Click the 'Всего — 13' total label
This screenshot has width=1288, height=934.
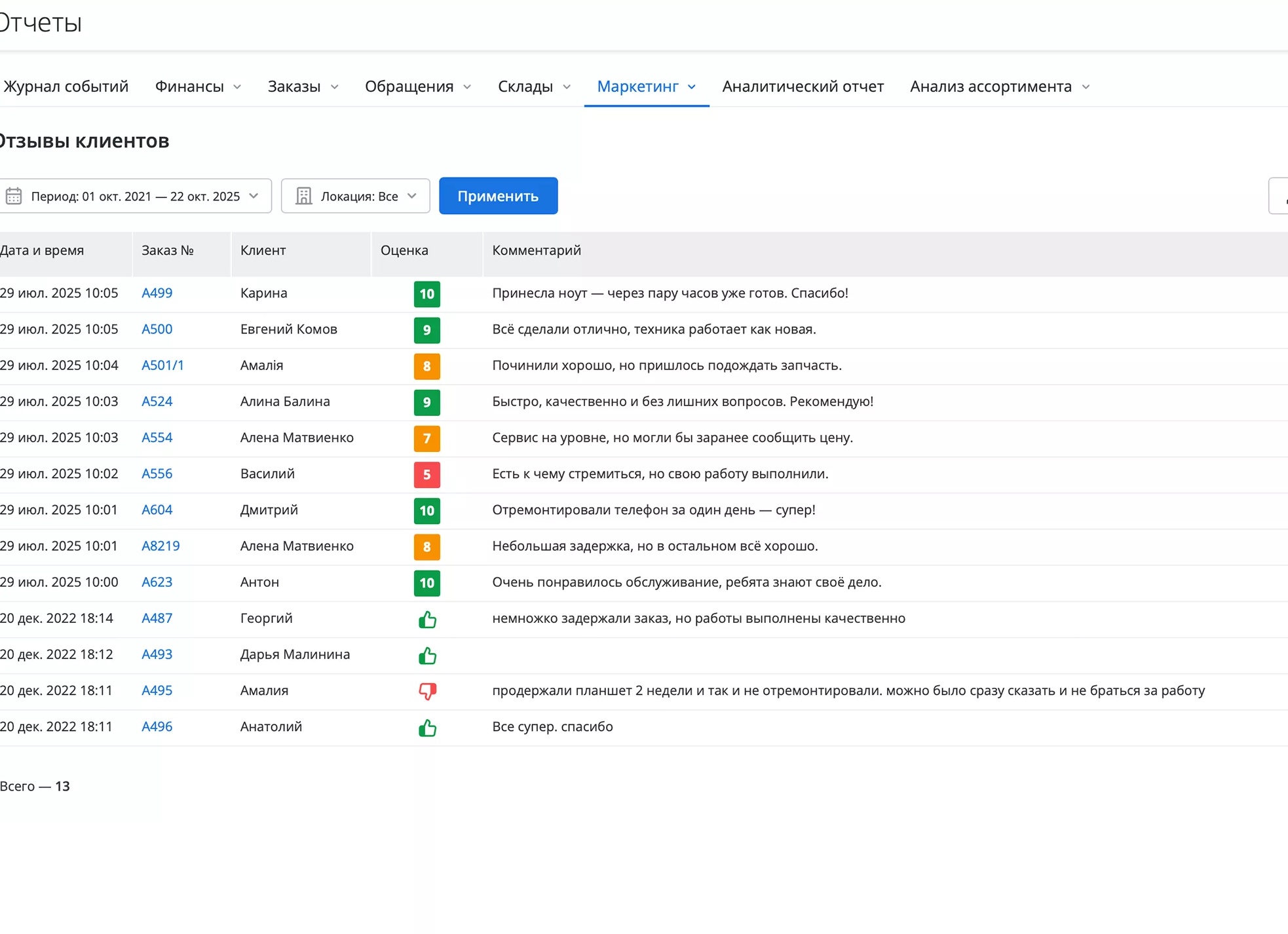[35, 786]
